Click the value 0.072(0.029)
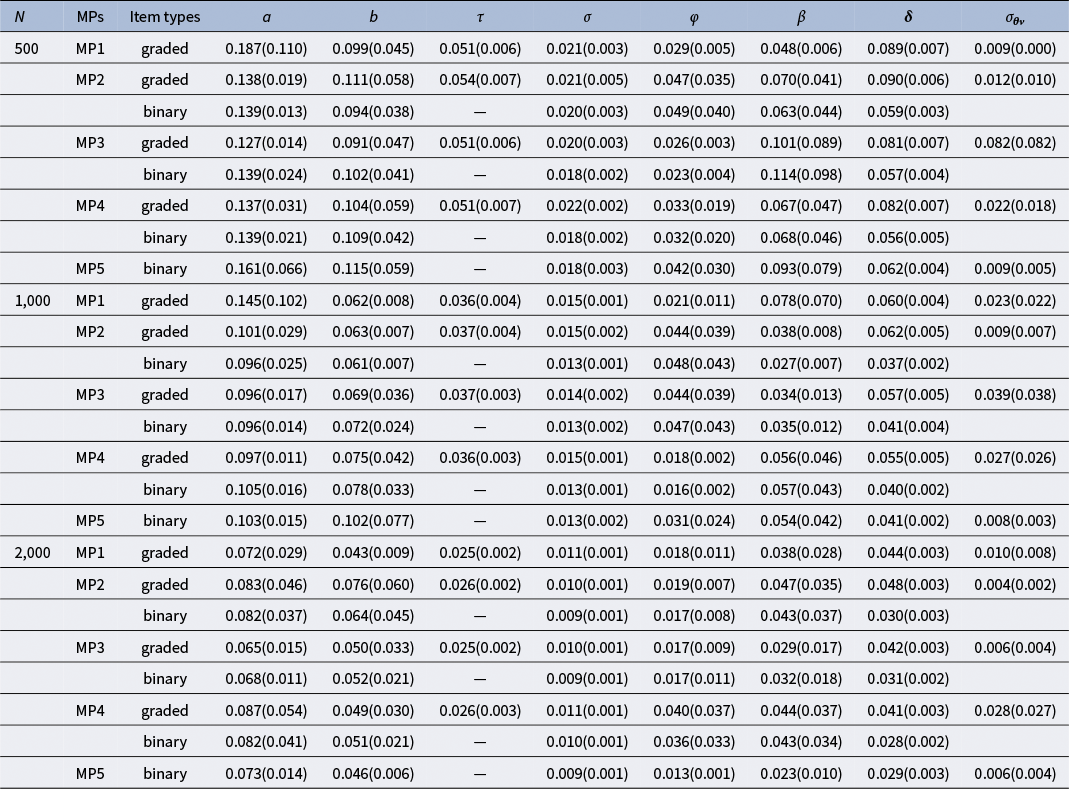 (x=267, y=552)
